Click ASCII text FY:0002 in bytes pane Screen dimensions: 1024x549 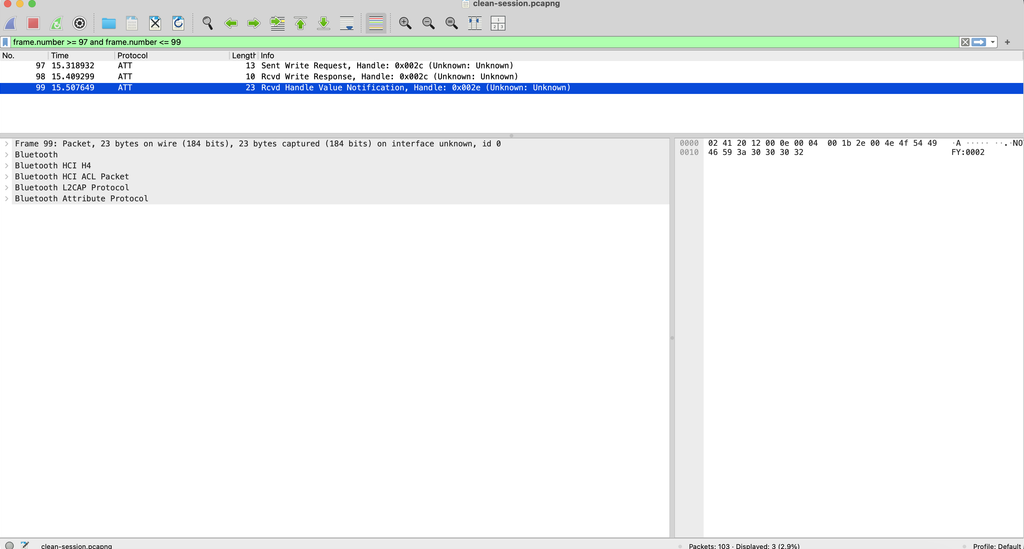[x=968, y=152]
